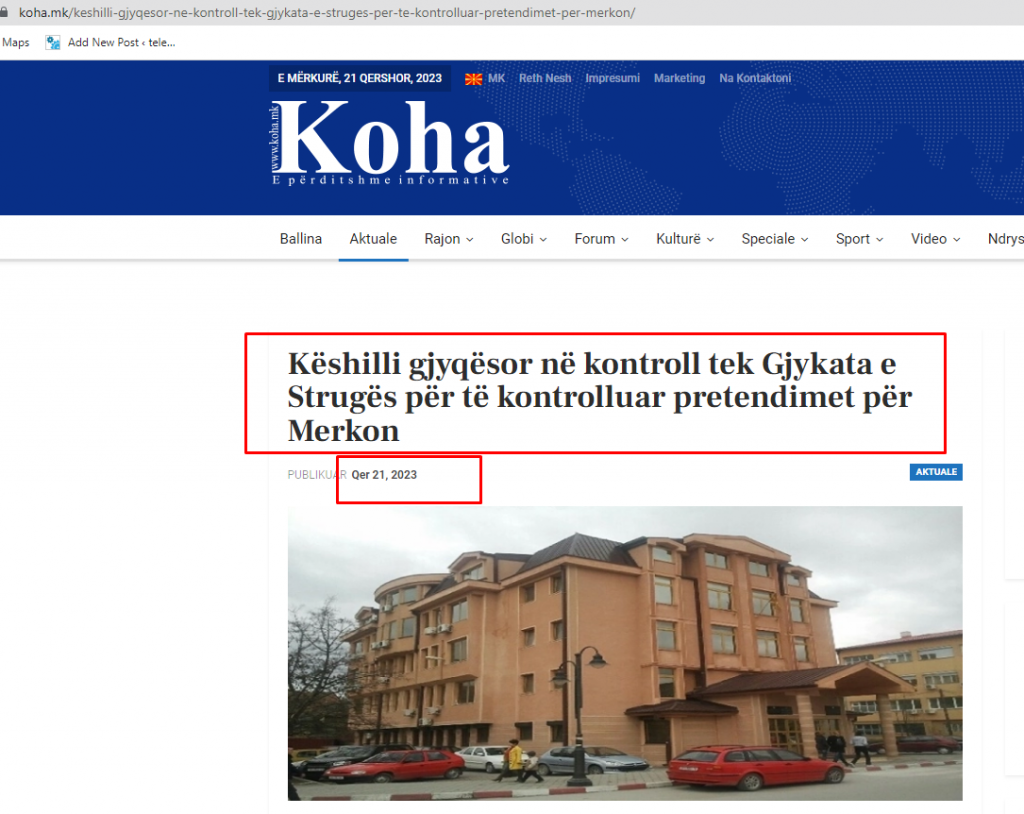The image size is (1024, 814).
Task: Open the Na Kontaktoni link
Action: point(755,78)
